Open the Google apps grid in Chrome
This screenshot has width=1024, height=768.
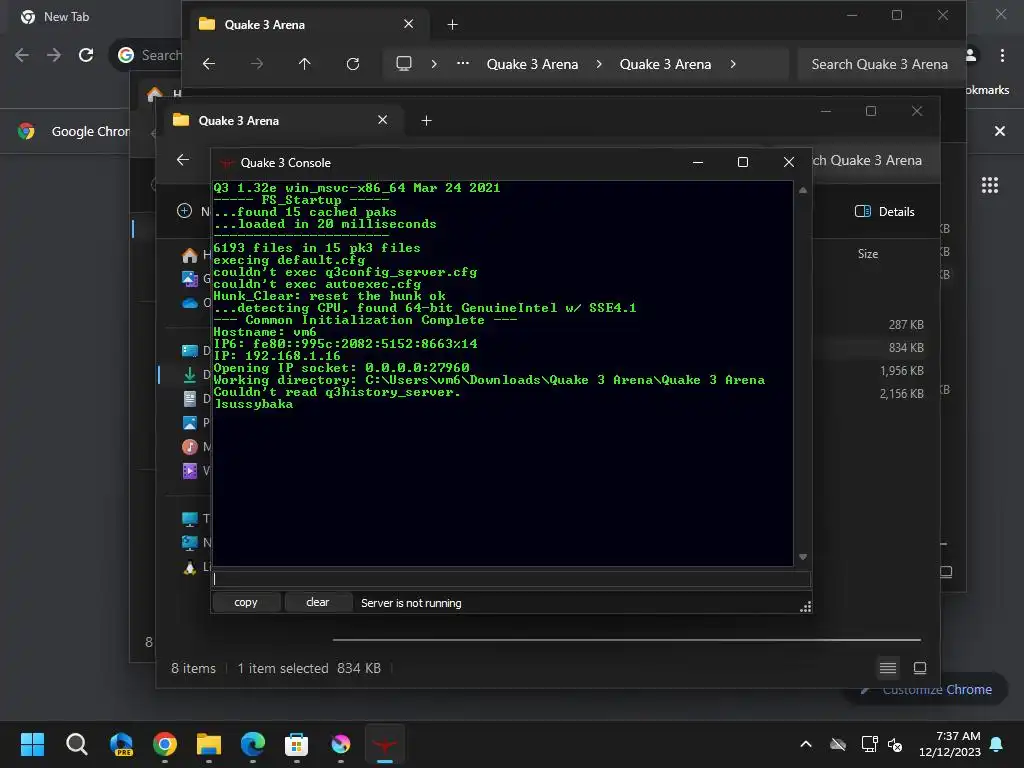click(x=990, y=185)
